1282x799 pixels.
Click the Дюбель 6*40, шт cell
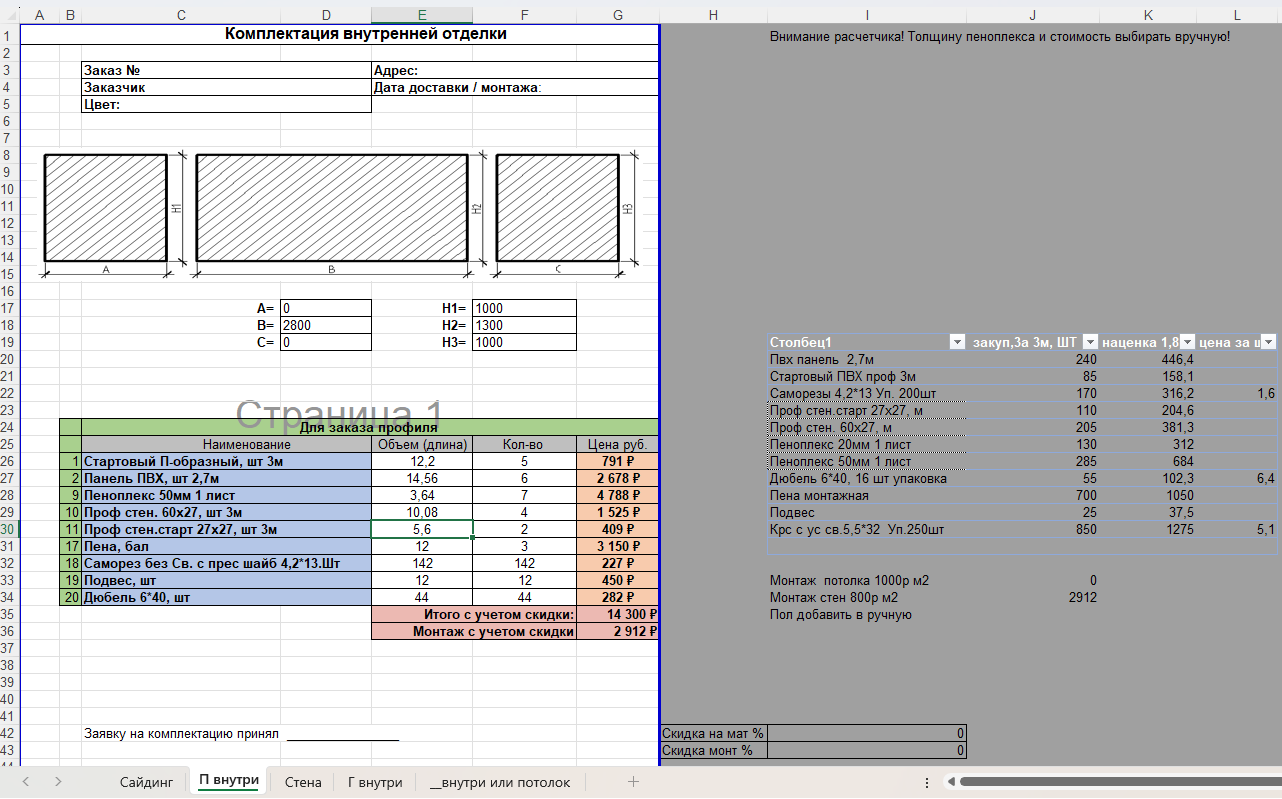tap(226, 597)
